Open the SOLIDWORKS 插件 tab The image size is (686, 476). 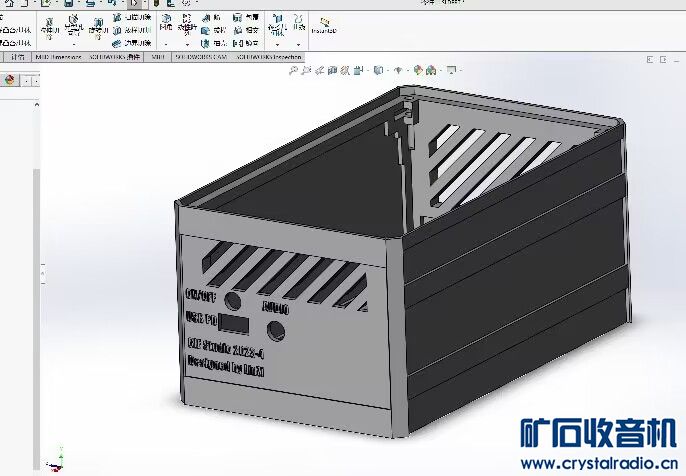pyautogui.click(x=114, y=57)
